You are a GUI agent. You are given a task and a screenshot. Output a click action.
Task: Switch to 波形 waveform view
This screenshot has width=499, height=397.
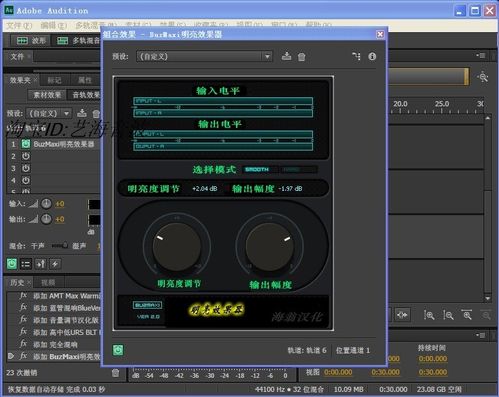31,41
